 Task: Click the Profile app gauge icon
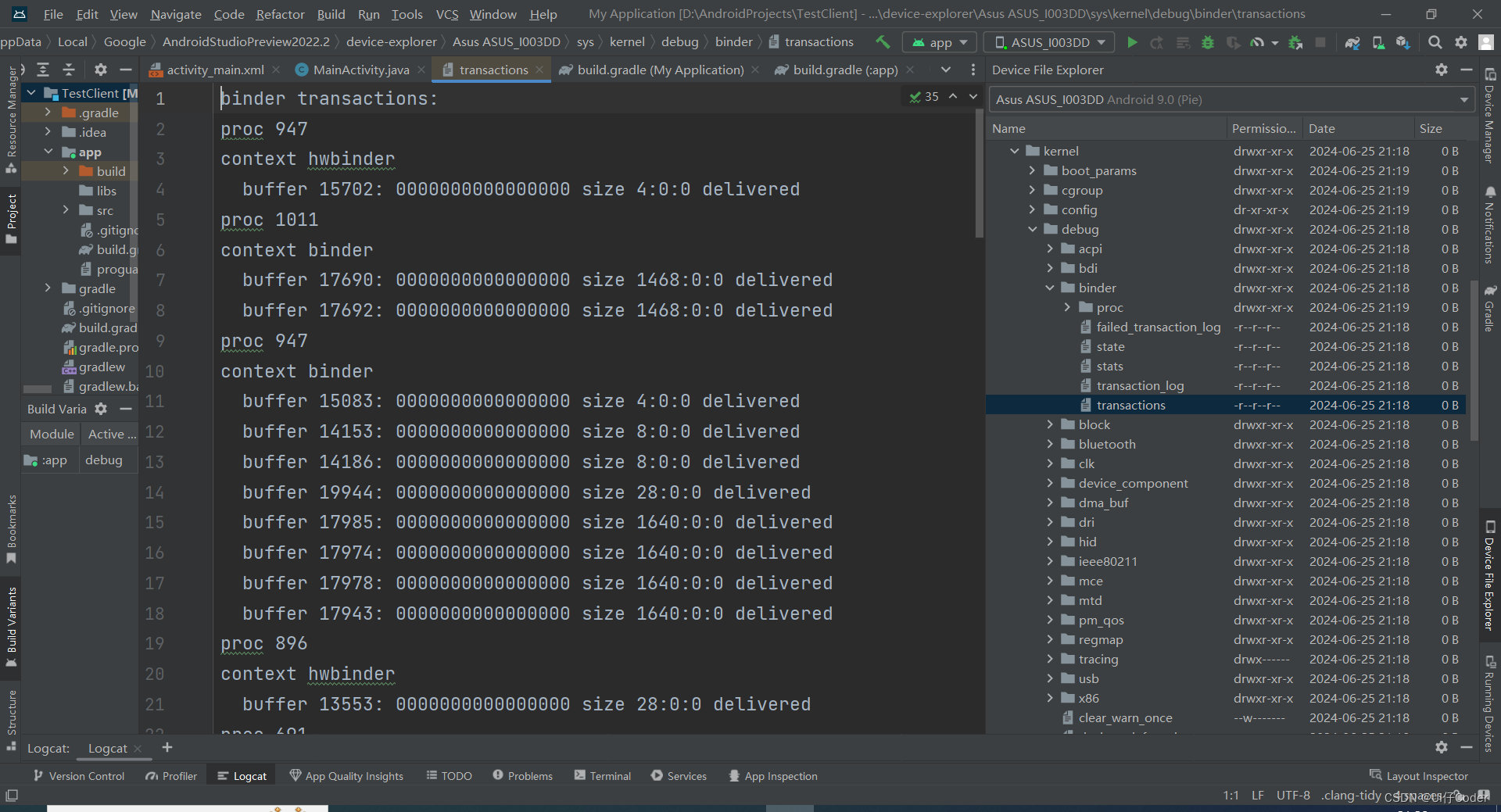[x=1257, y=42]
